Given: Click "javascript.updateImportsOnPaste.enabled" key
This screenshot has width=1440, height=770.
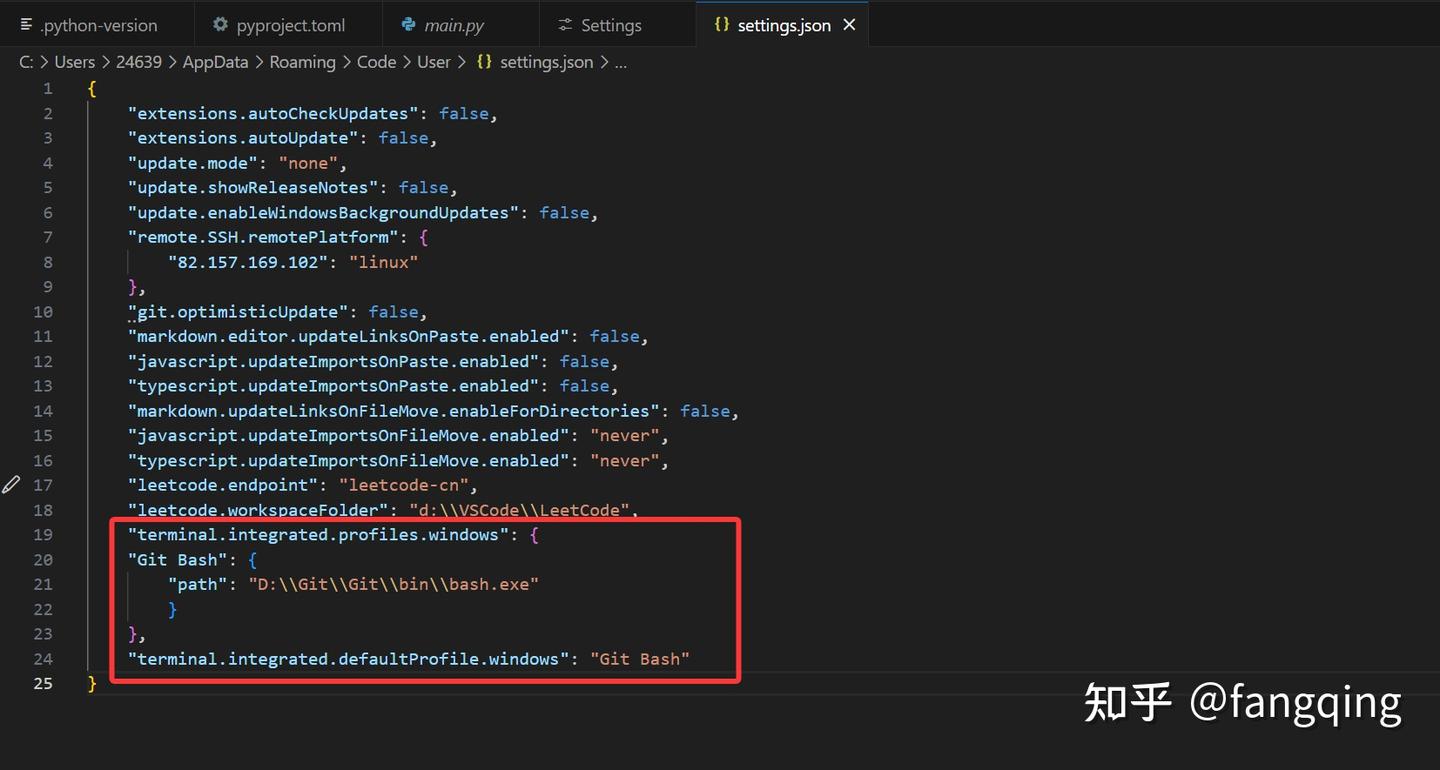Looking at the screenshot, I should pyautogui.click(x=333, y=361).
